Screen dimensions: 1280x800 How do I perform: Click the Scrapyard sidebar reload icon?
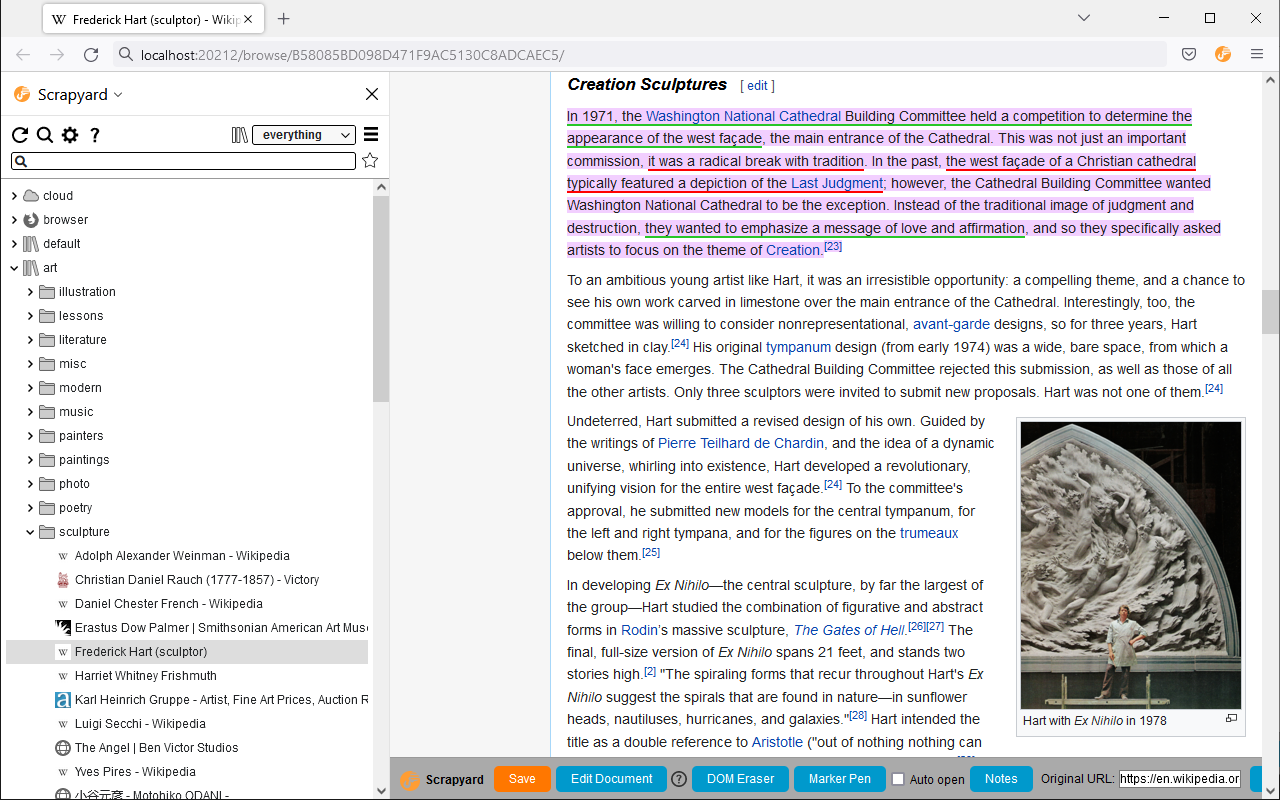click(x=20, y=135)
